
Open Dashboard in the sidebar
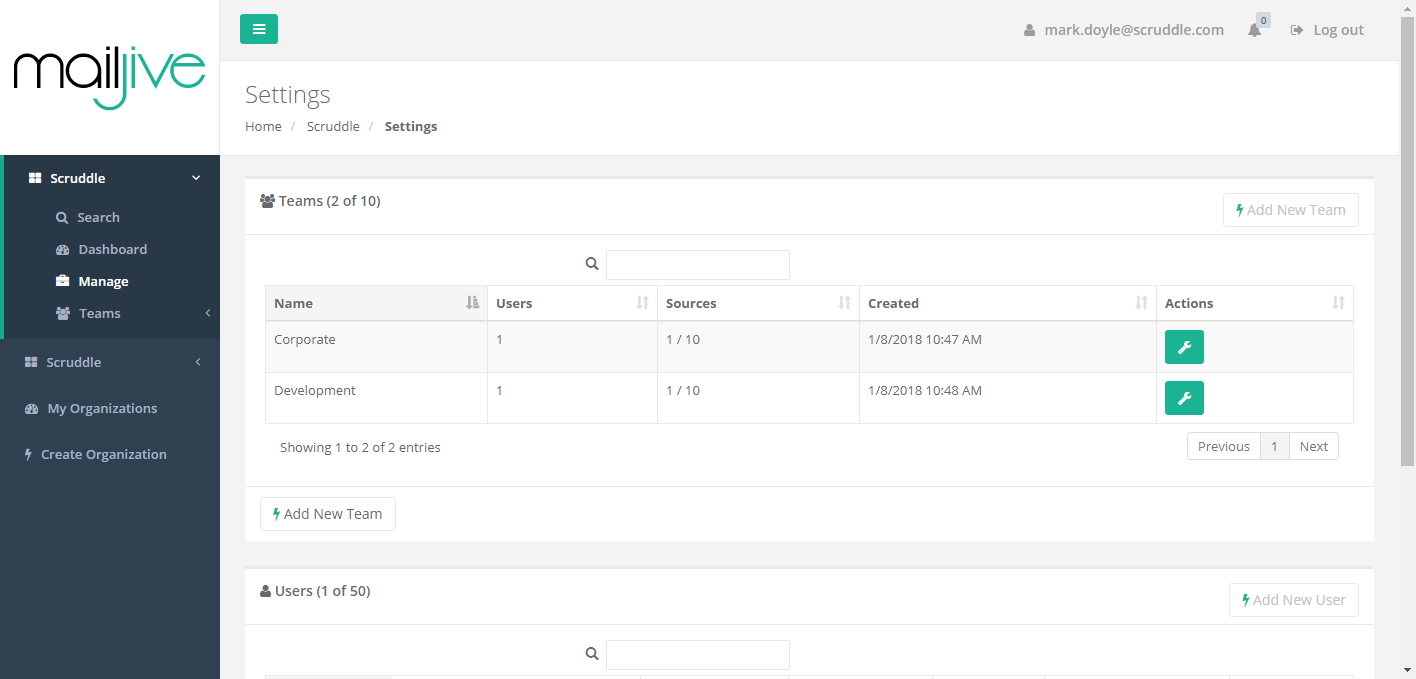(x=112, y=249)
